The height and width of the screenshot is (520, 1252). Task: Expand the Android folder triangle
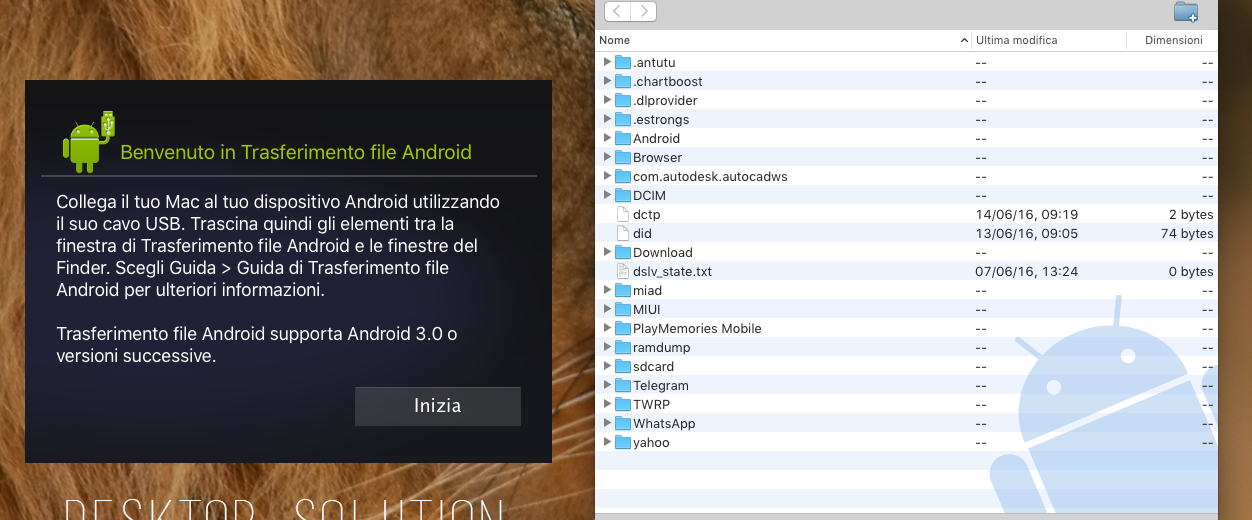click(x=607, y=138)
